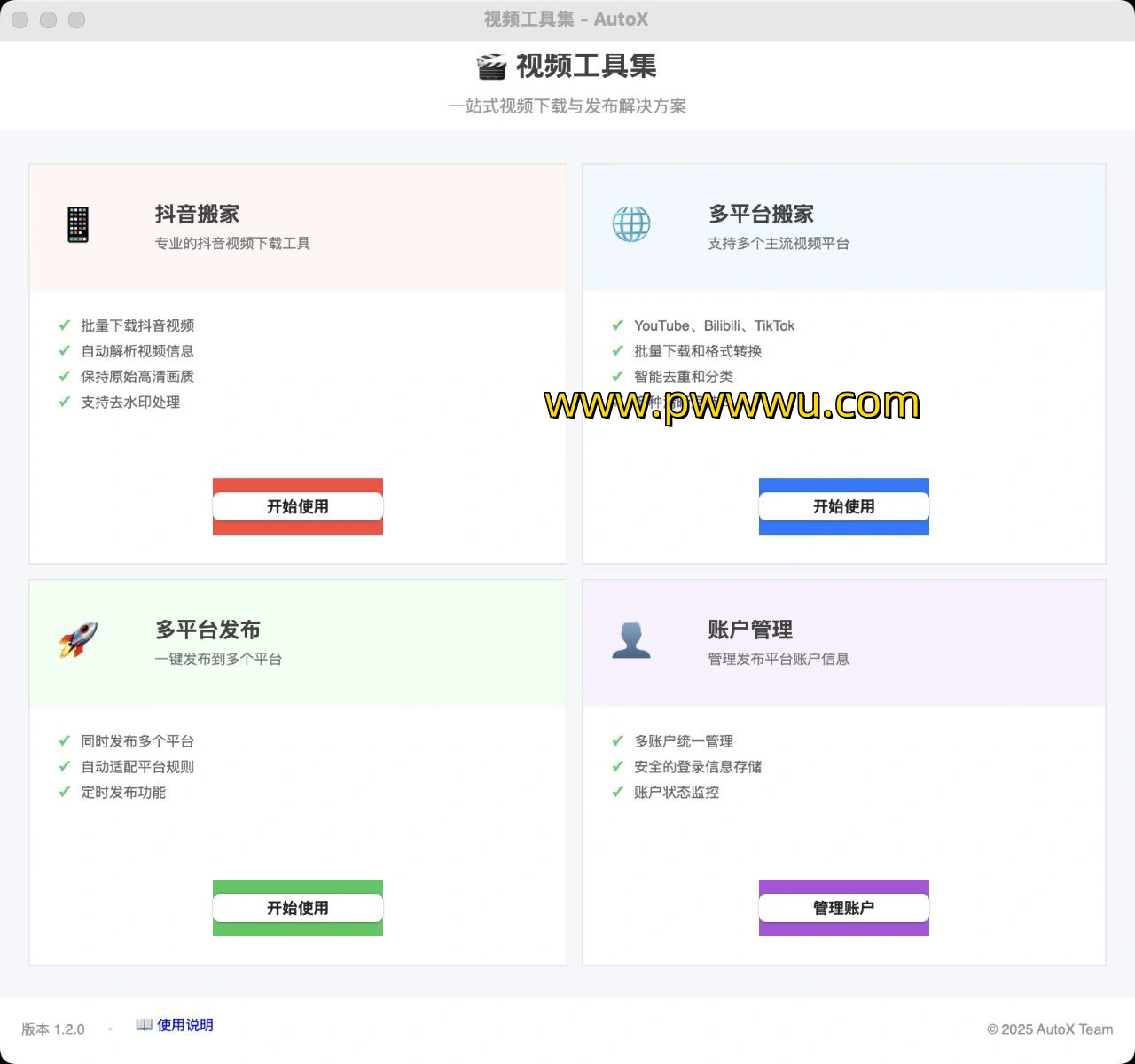Click feature line 安全的登录信息存储
Viewport: 1135px width, 1064px height.
point(698,767)
